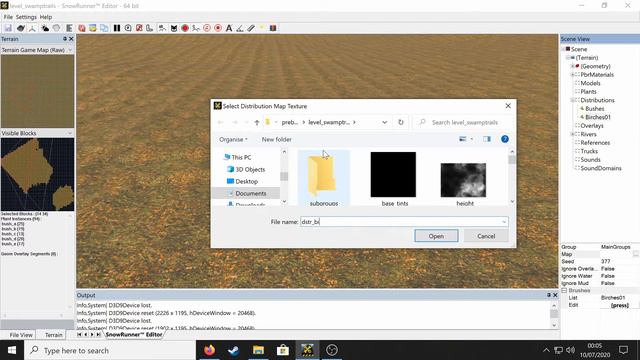Toggle auto-hide pin on Output panel
This screenshot has height=360, width=640.
pyautogui.click(x=549, y=295)
